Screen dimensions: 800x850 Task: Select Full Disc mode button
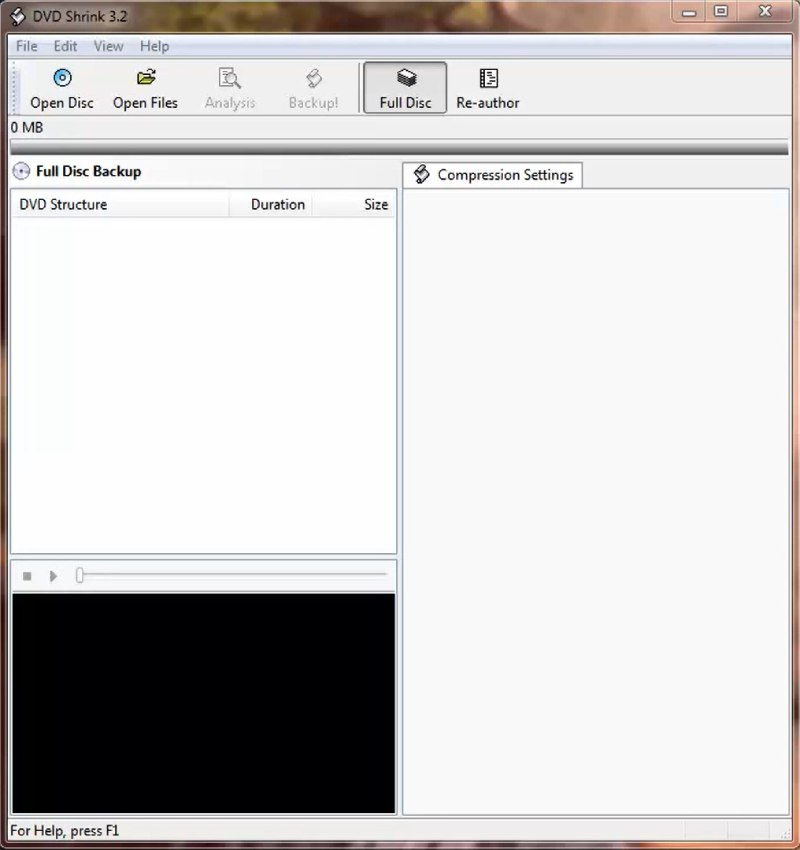coord(405,88)
